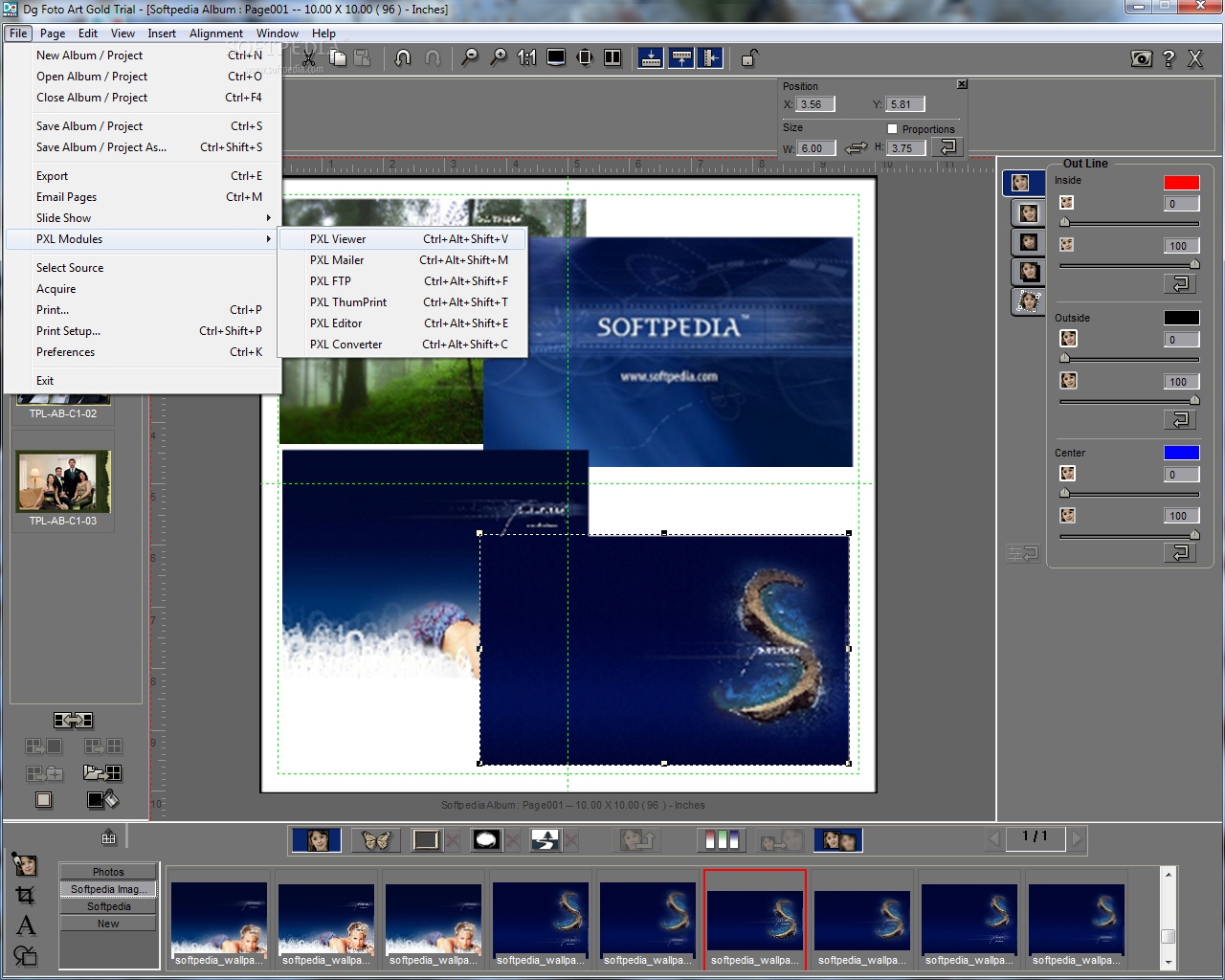
Task: Click the red Inside color swatch
Action: click(x=1181, y=183)
